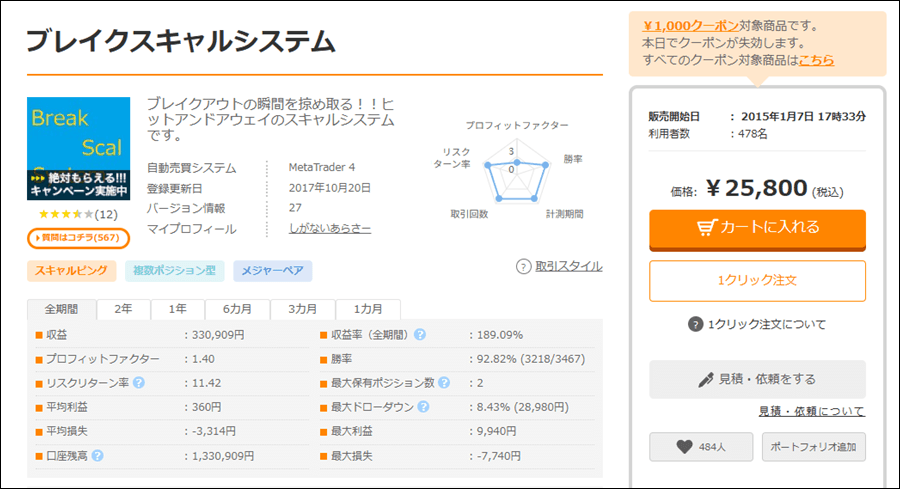This screenshot has width=900, height=489.
Task: Click the 取引スタイル help question icon
Action: [523, 267]
